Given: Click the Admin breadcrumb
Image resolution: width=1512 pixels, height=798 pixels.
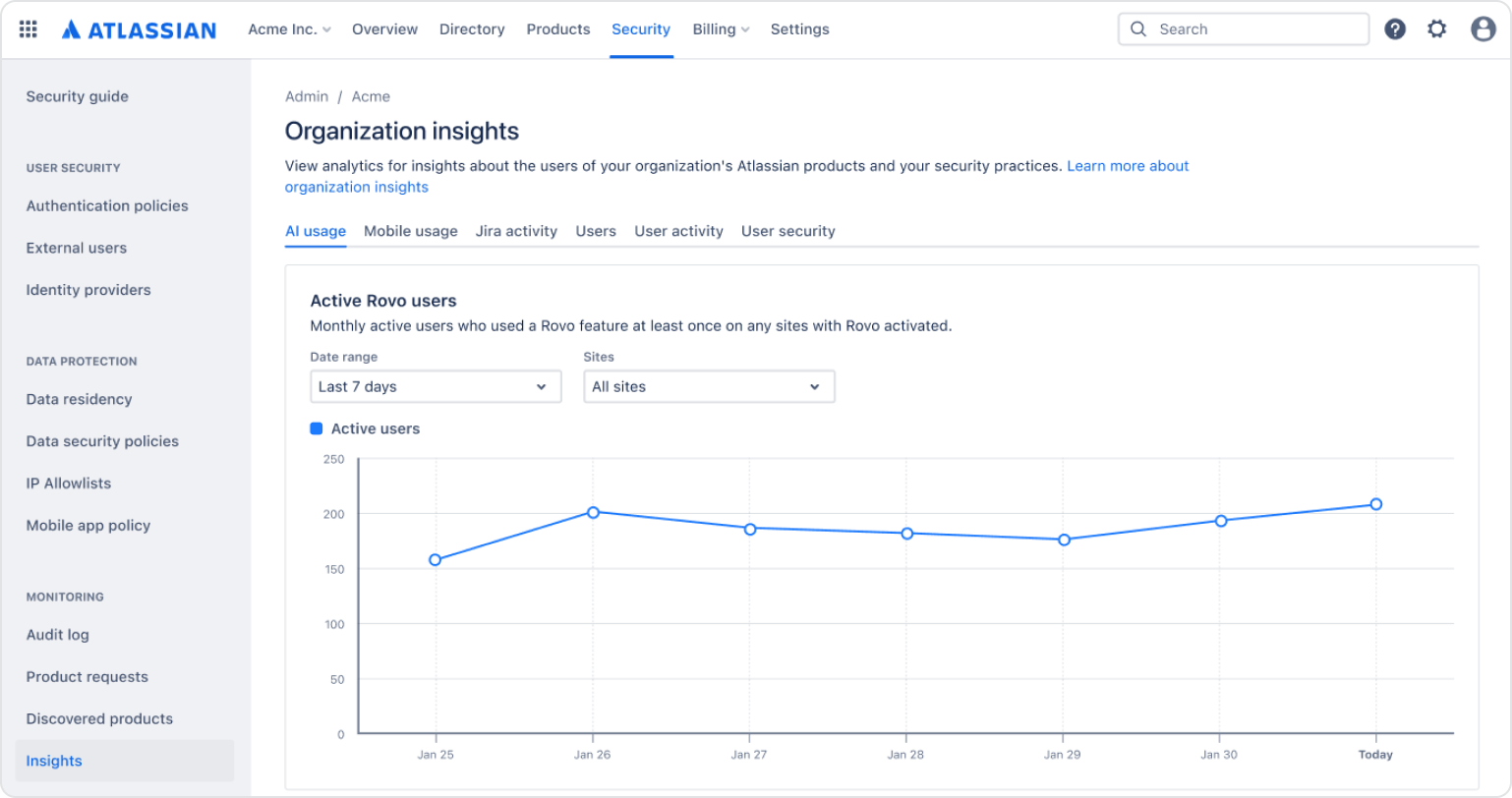Looking at the screenshot, I should coord(307,96).
